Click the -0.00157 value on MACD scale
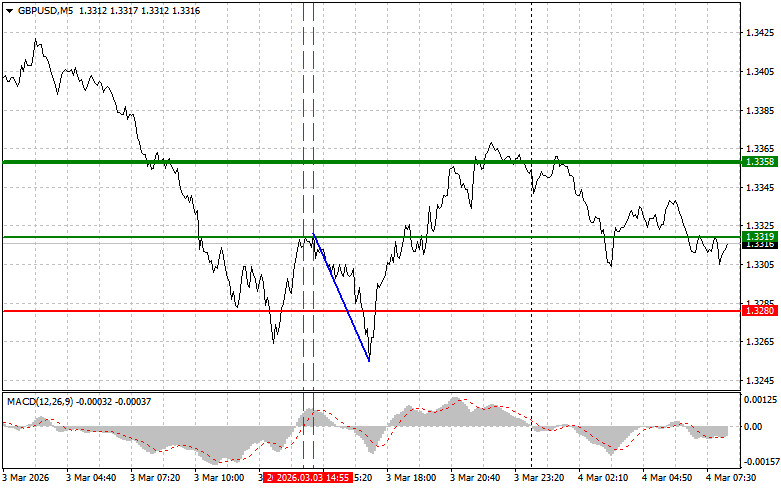This screenshot has width=781, height=489. click(x=757, y=461)
